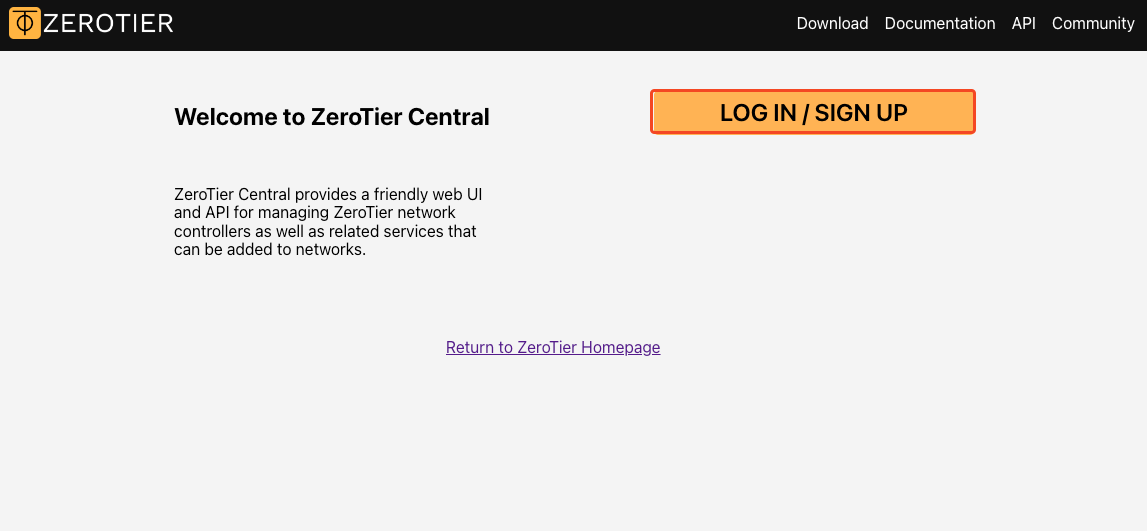Click the ZEROTIER wordmark in header
Screen dimensions: 1147x531
[x=108, y=23]
